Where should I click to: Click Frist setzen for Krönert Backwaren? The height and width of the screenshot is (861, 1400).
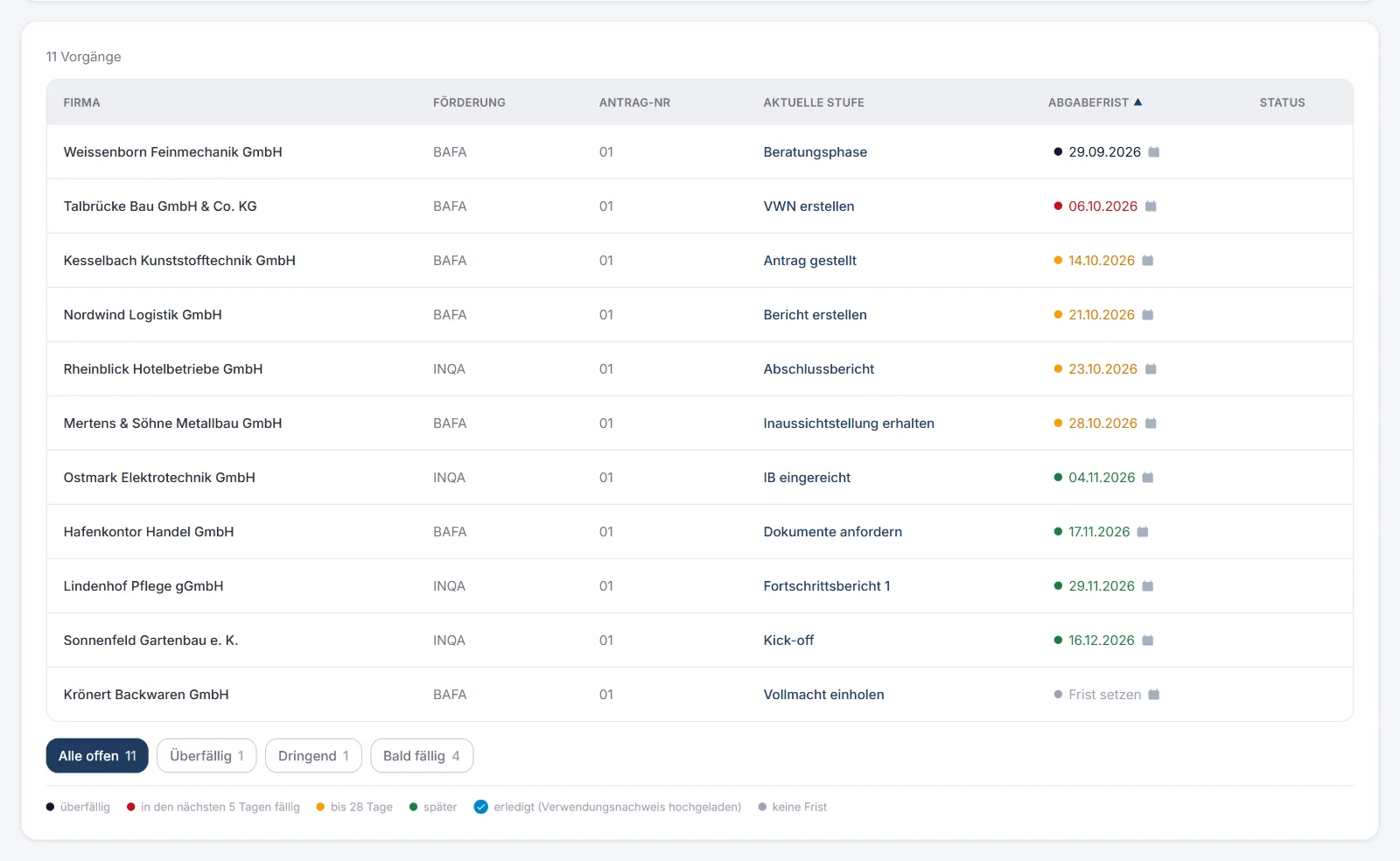tap(1104, 695)
